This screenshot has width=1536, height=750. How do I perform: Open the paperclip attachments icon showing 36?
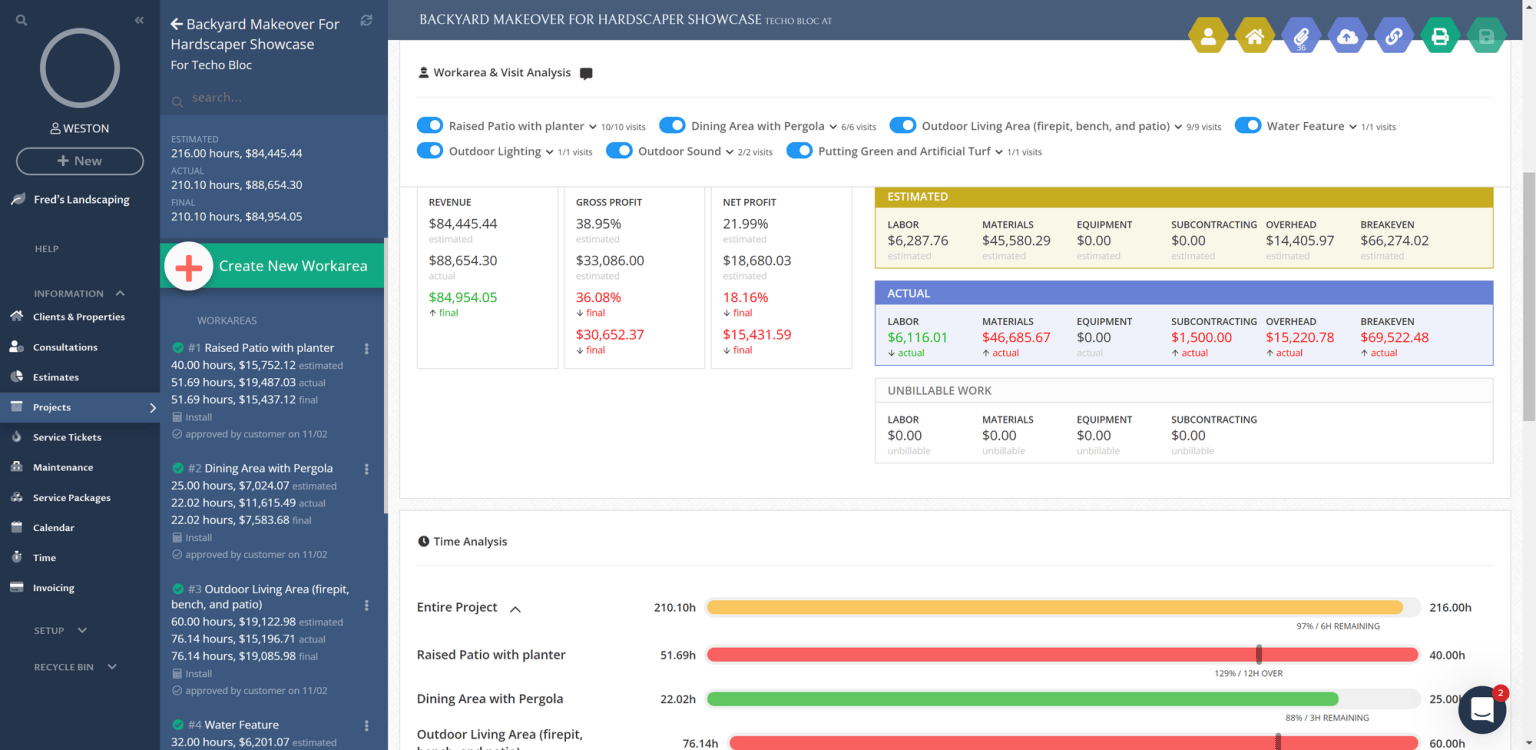(x=1301, y=35)
